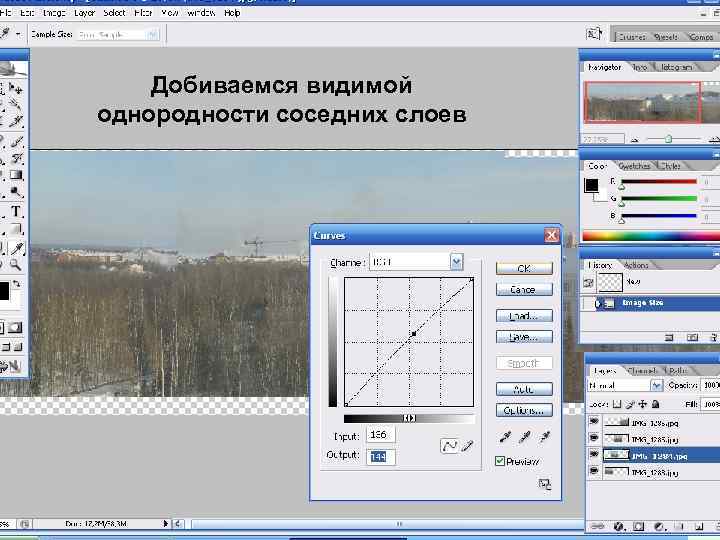
Task: Toggle Lock all padlock icon
Action: 656,404
